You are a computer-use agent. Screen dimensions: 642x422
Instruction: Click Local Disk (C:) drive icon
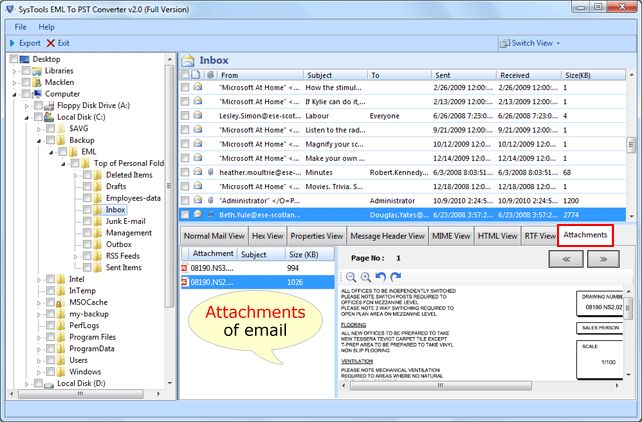49,117
